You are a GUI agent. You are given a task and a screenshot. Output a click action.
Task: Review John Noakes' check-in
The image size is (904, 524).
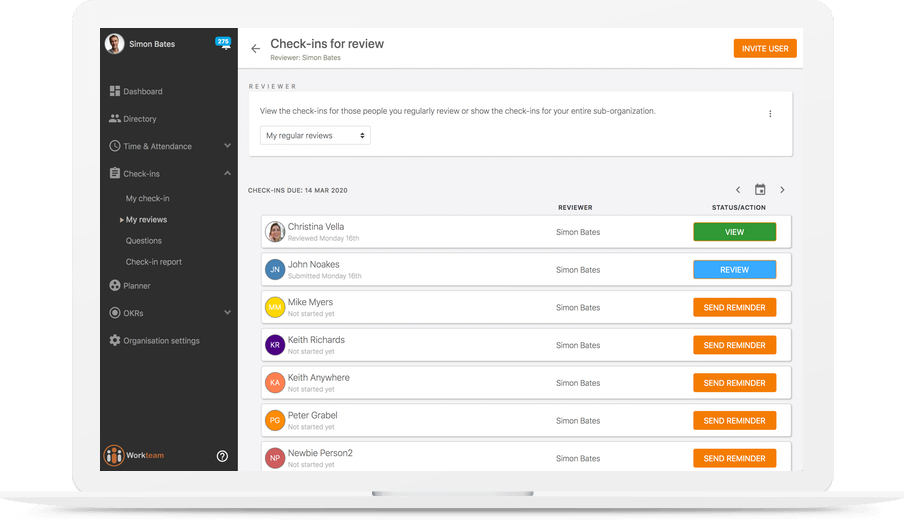click(x=734, y=269)
